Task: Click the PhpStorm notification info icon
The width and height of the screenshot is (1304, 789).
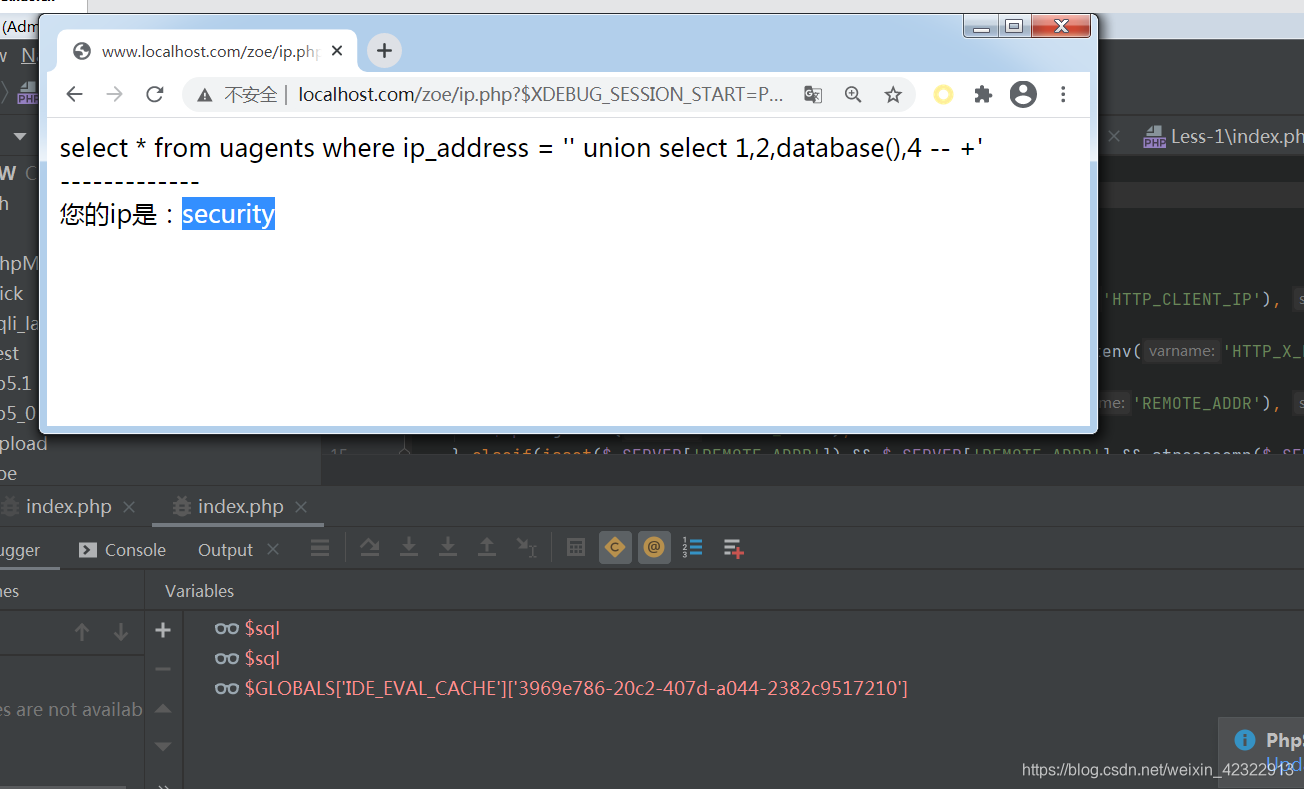Action: click(1245, 740)
